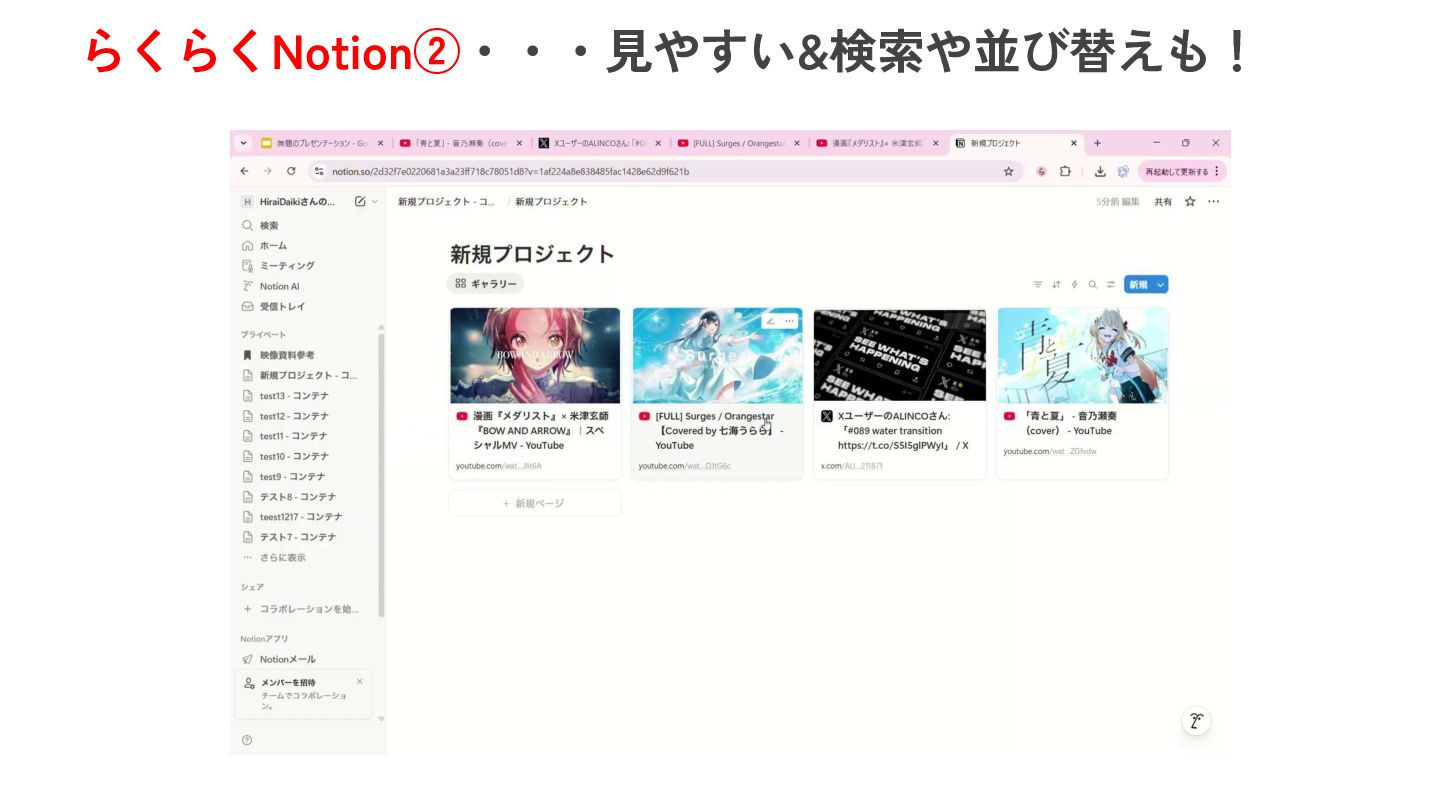Open the dropdown arrow beside 新規

click(1161, 285)
